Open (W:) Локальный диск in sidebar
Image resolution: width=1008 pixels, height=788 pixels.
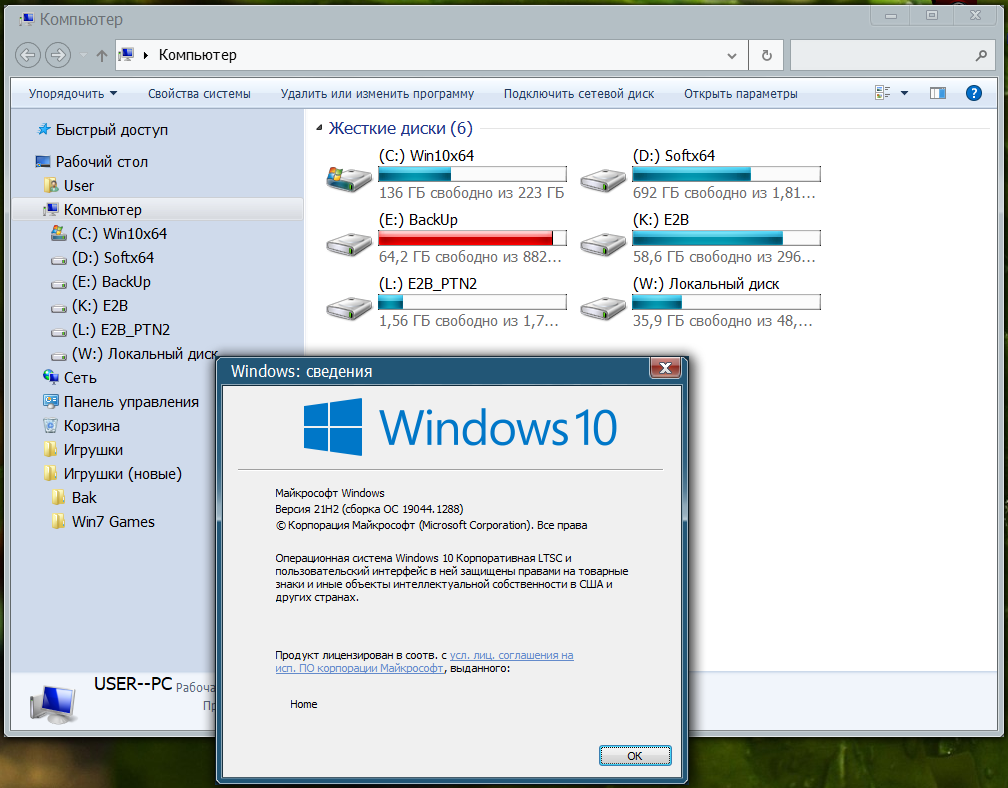click(x=145, y=354)
